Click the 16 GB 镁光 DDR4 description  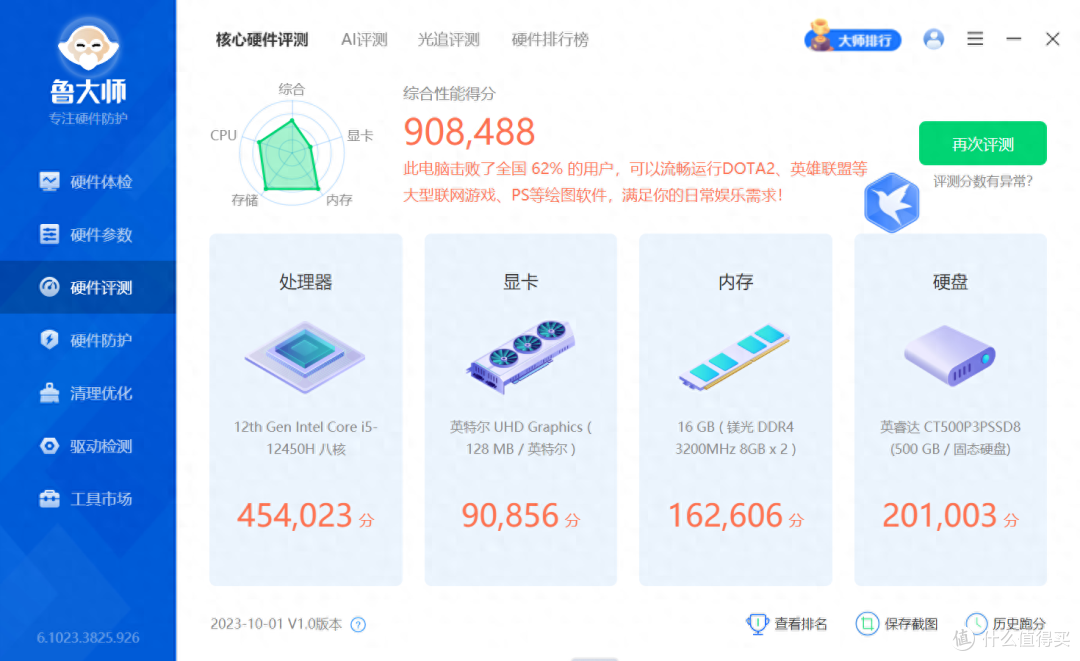[736, 438]
